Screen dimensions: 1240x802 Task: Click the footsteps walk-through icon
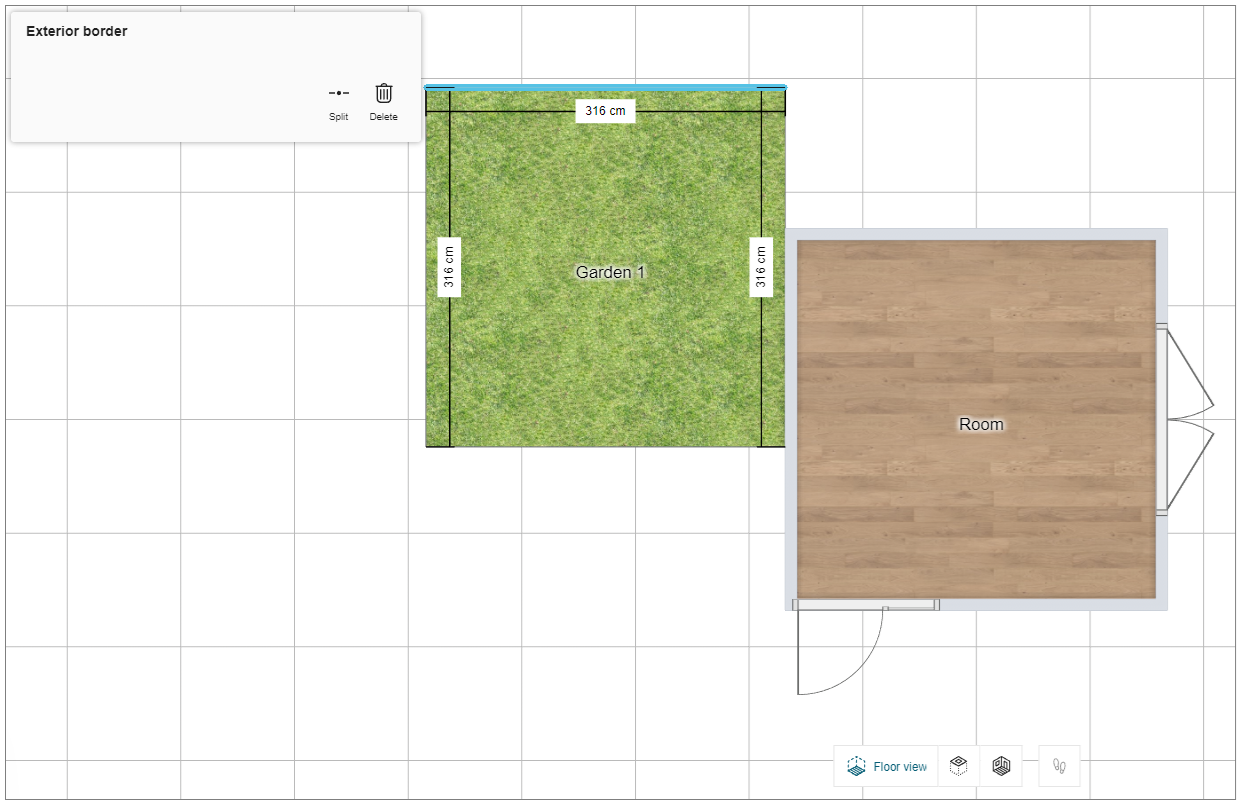[x=1059, y=767]
